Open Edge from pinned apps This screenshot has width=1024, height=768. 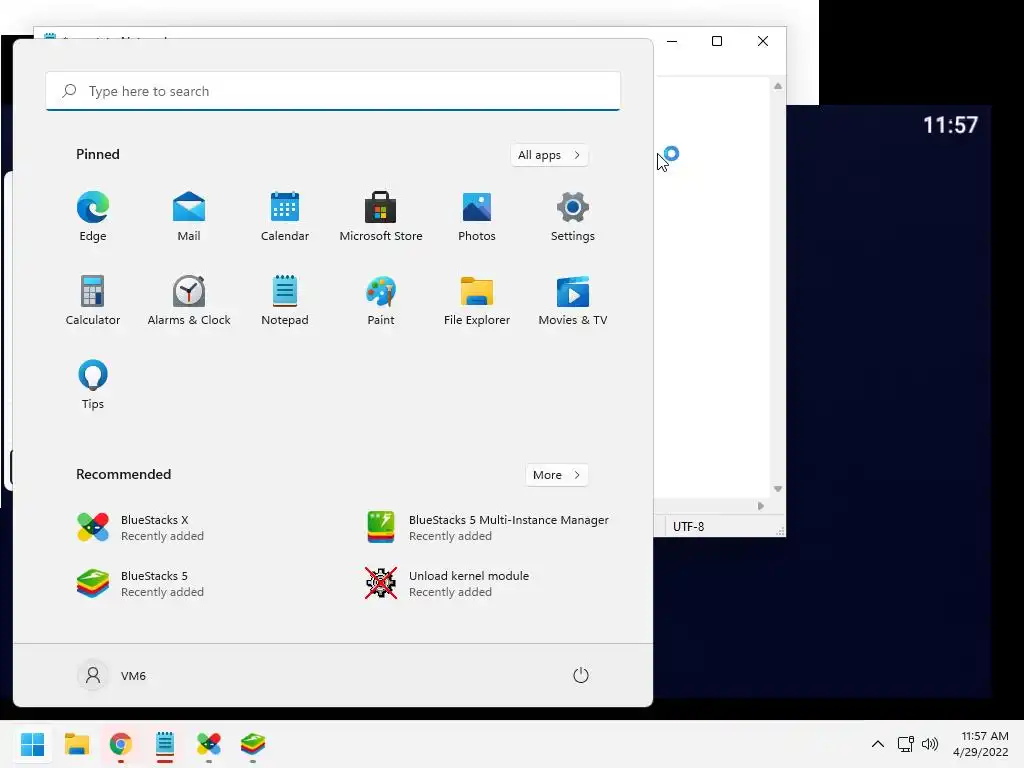[x=93, y=217]
